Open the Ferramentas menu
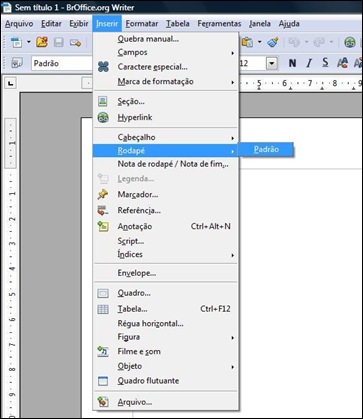This screenshot has width=363, height=419. (x=219, y=24)
